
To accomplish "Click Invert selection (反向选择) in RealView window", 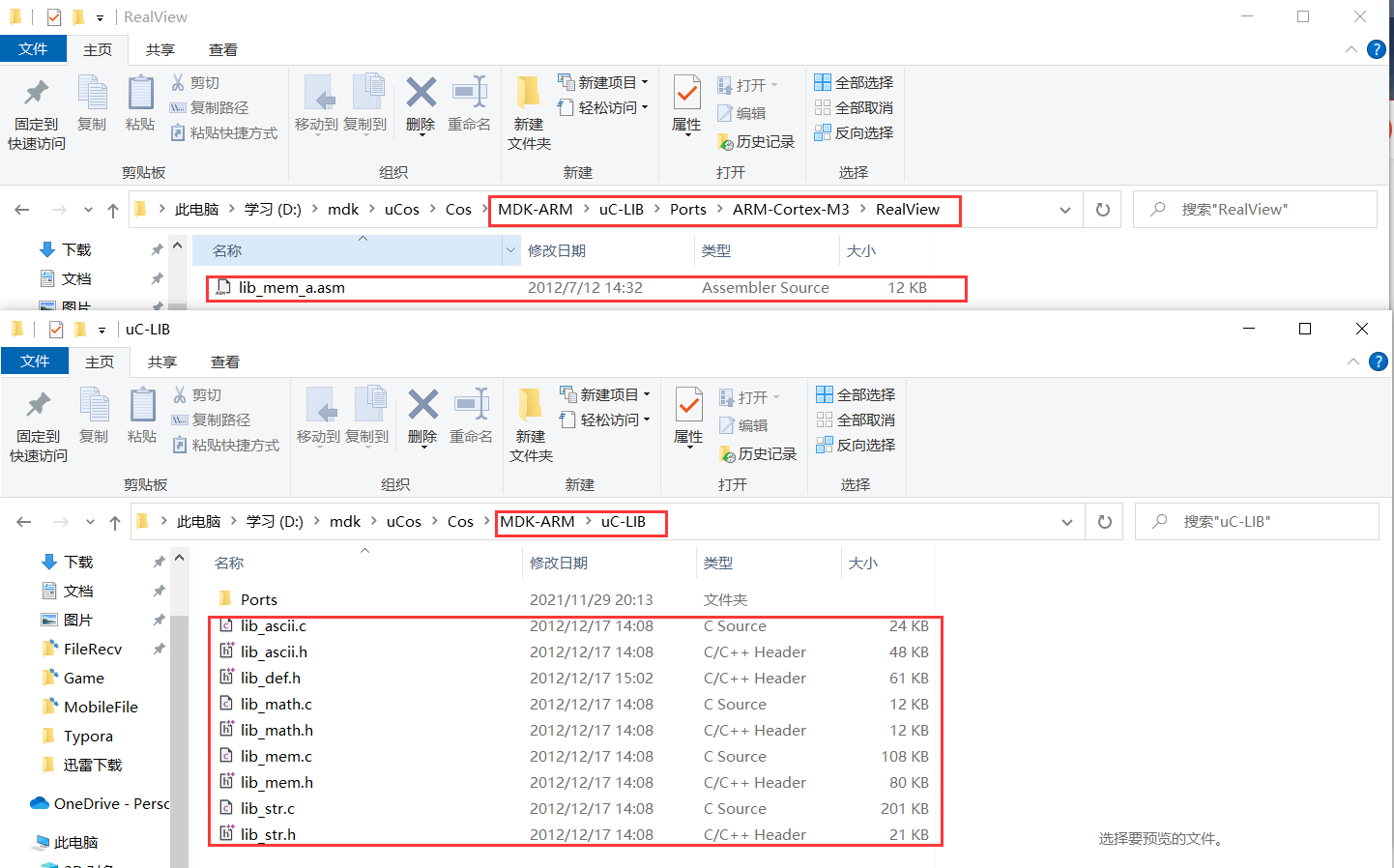I will pyautogui.click(x=854, y=132).
